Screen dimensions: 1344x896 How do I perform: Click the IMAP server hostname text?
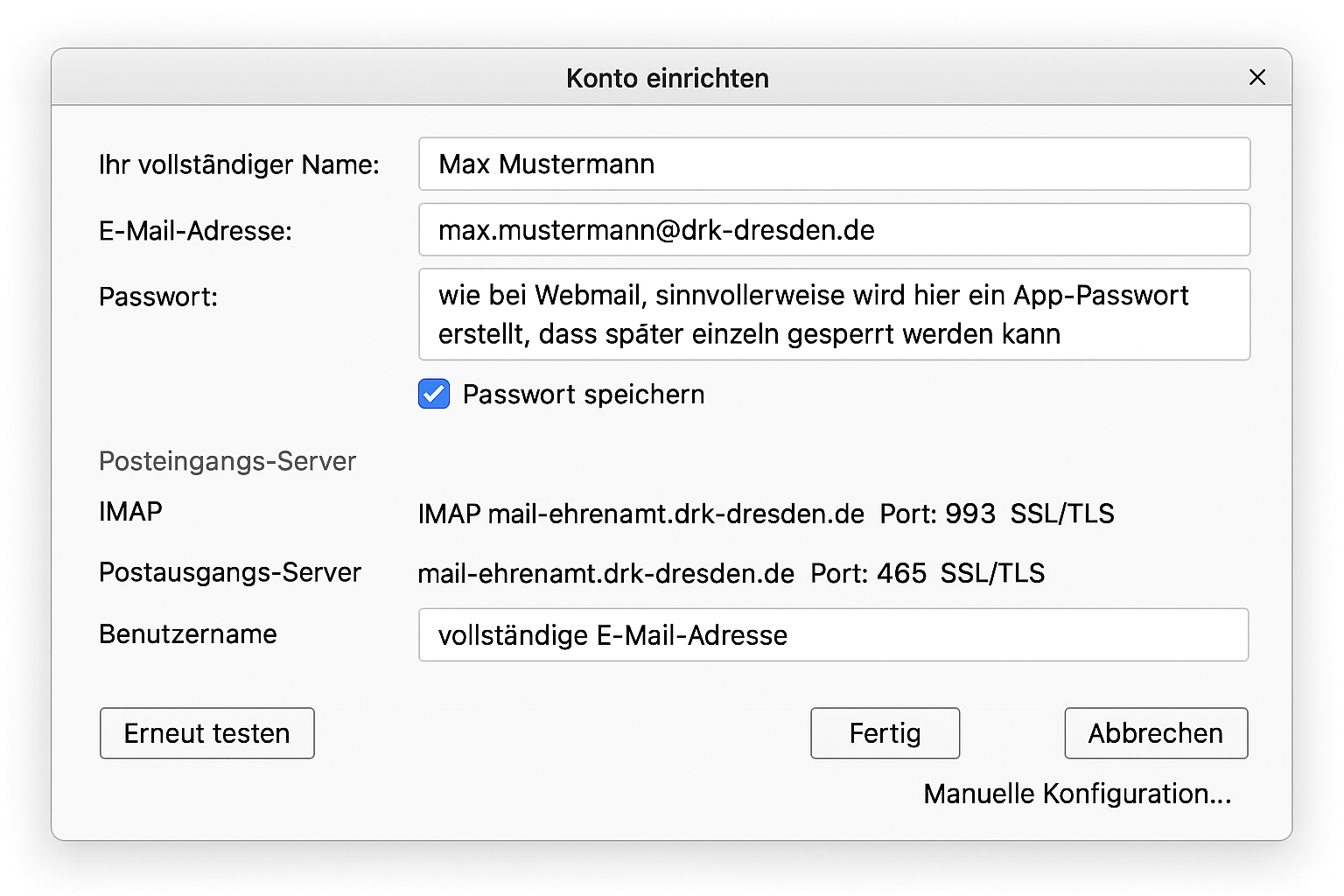[x=675, y=514]
